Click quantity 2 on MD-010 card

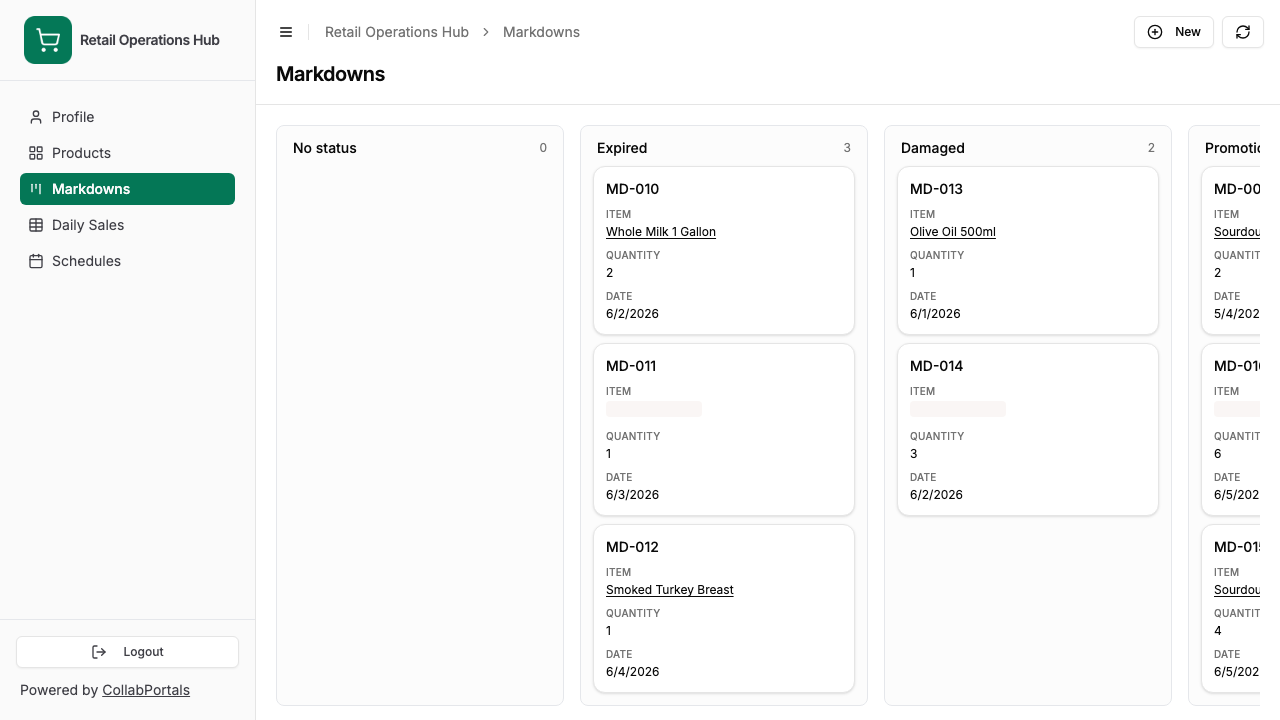coord(610,273)
